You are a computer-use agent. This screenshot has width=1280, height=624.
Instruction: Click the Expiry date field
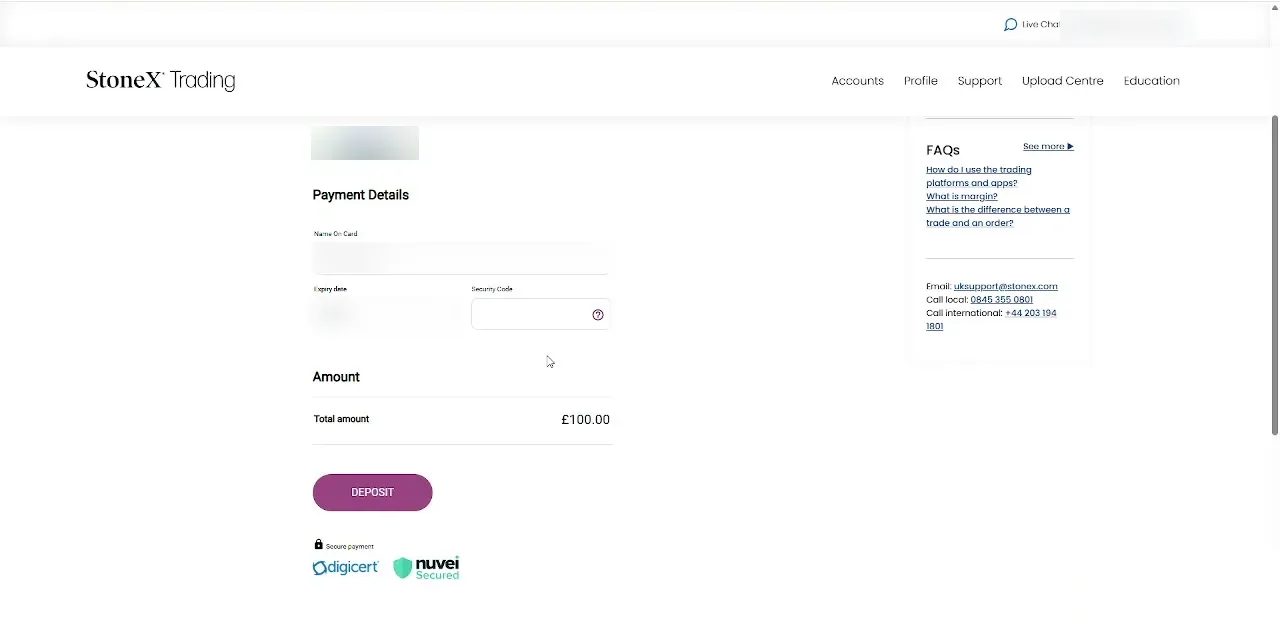click(x=385, y=314)
